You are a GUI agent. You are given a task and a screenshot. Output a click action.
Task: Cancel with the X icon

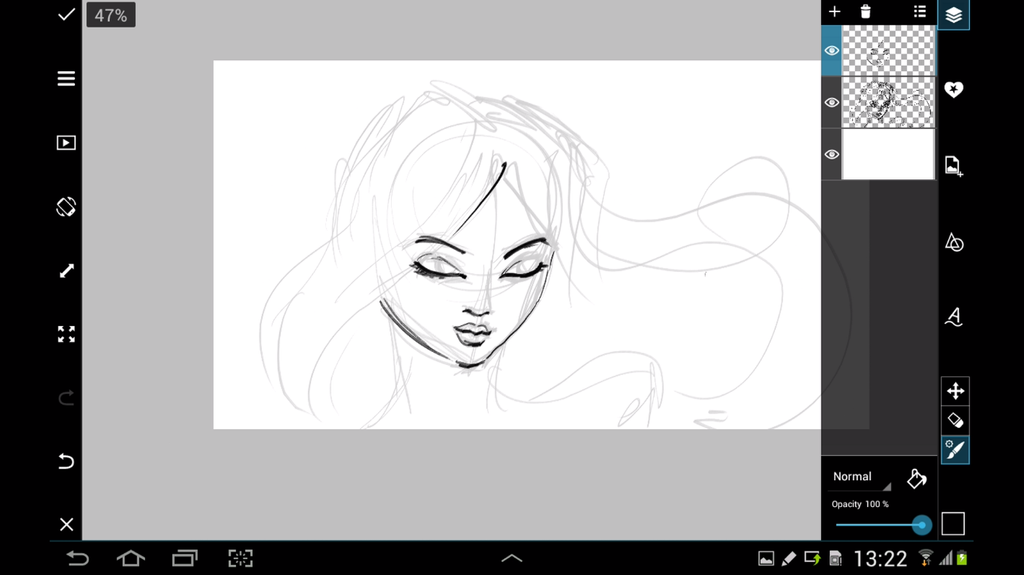66,524
